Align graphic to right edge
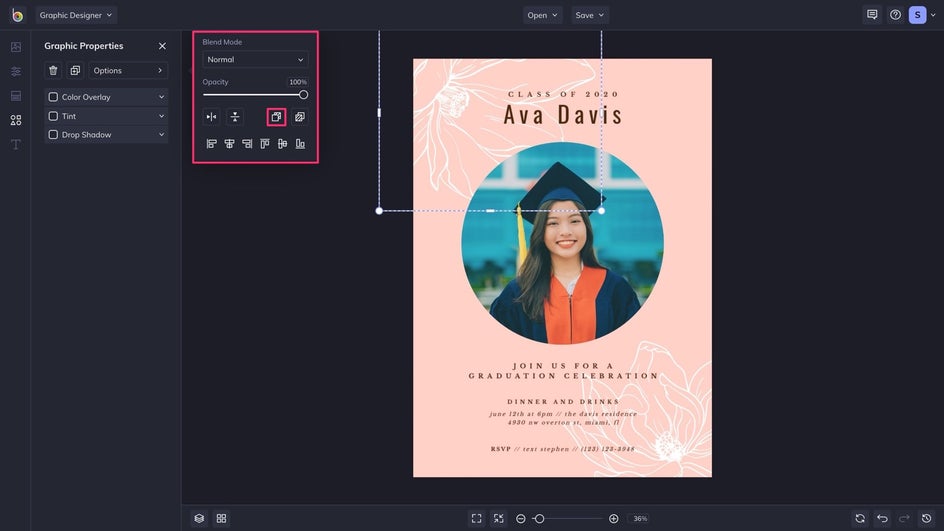Viewport: 944px width, 531px height. (x=247, y=144)
